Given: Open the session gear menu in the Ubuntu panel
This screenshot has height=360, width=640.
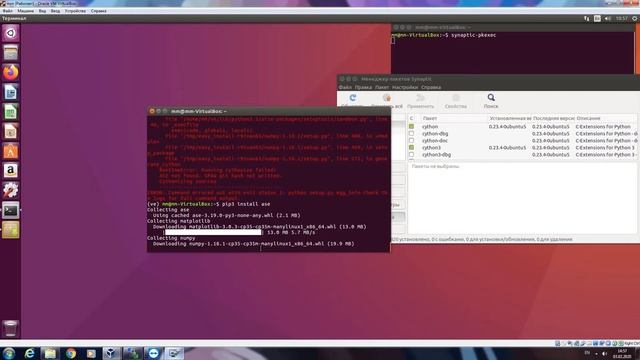Looking at the screenshot, I should [x=635, y=18].
